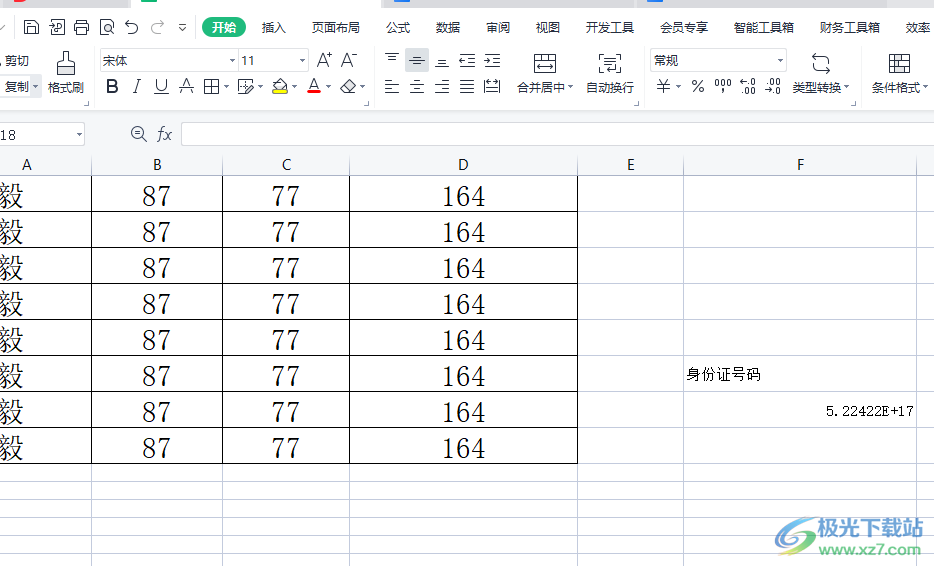Screen dimensions: 934x566
Task: Redo the last action
Action: [x=157, y=27]
